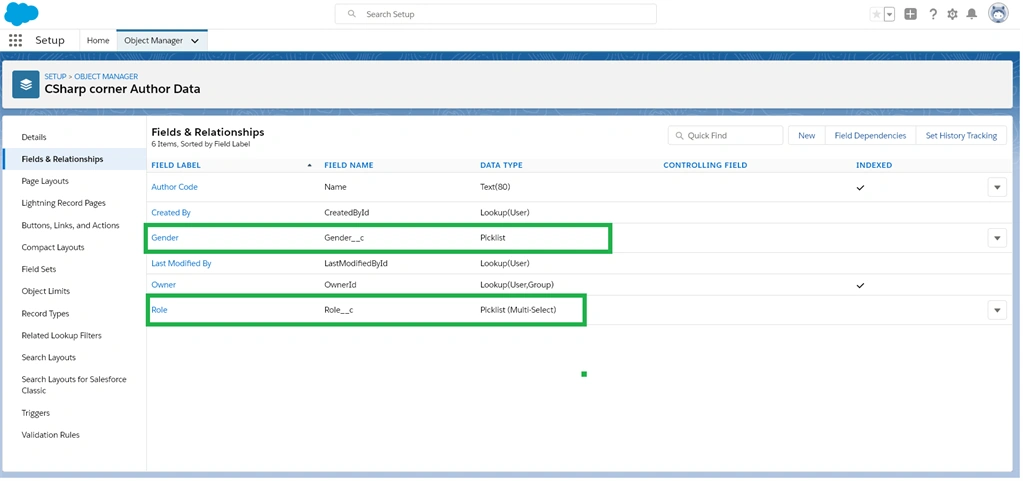Image resolution: width=1023 pixels, height=481 pixels.
Task: Click the Picklist (Multi-Select) data type cell
Action: 518,309
